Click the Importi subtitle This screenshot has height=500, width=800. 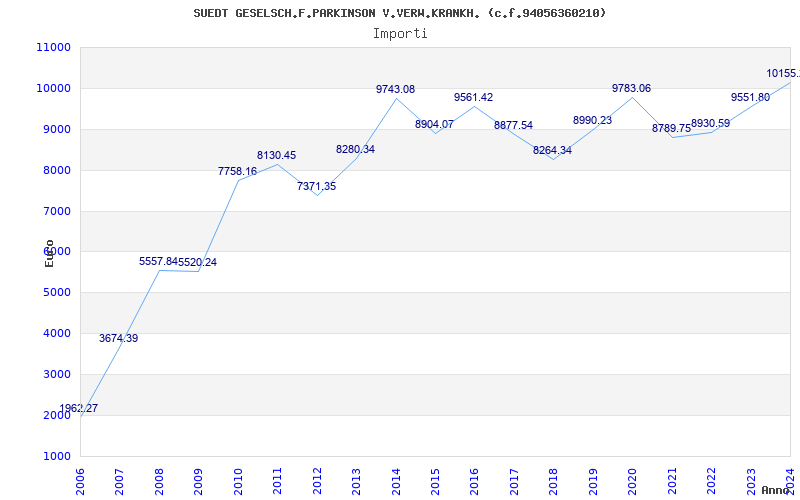tap(400, 34)
